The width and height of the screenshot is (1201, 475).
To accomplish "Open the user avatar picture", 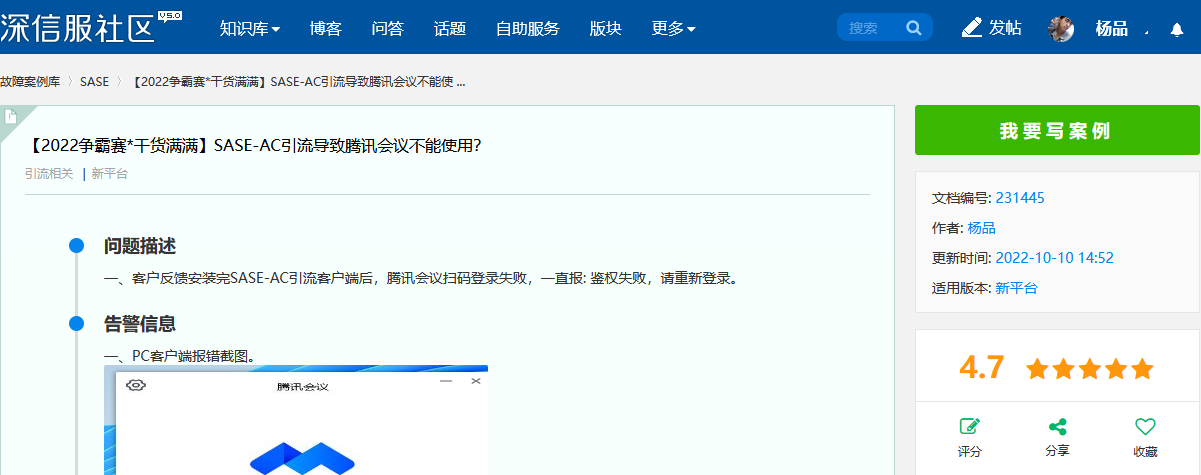I will (1061, 29).
